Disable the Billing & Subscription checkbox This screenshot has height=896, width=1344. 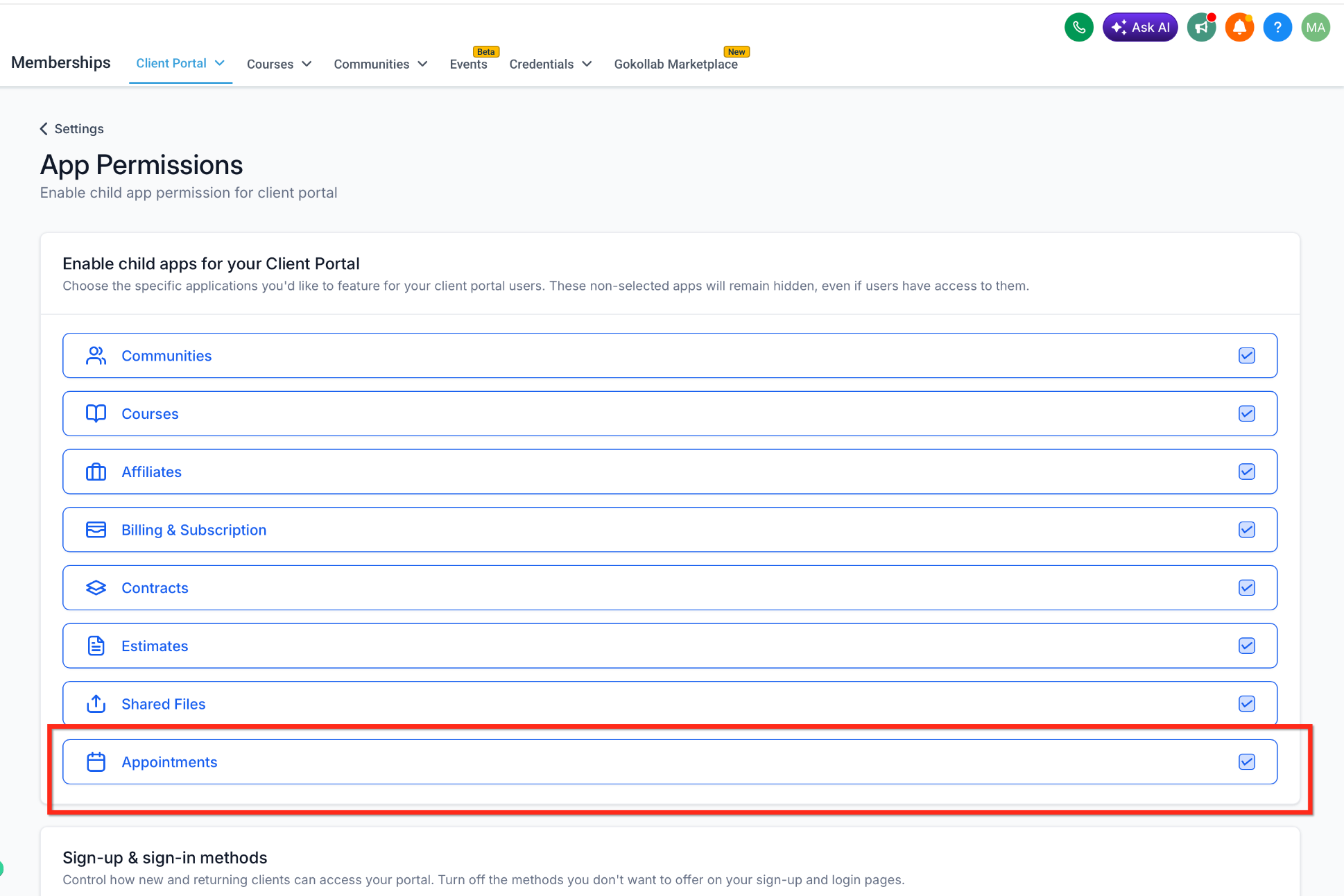click(x=1247, y=530)
